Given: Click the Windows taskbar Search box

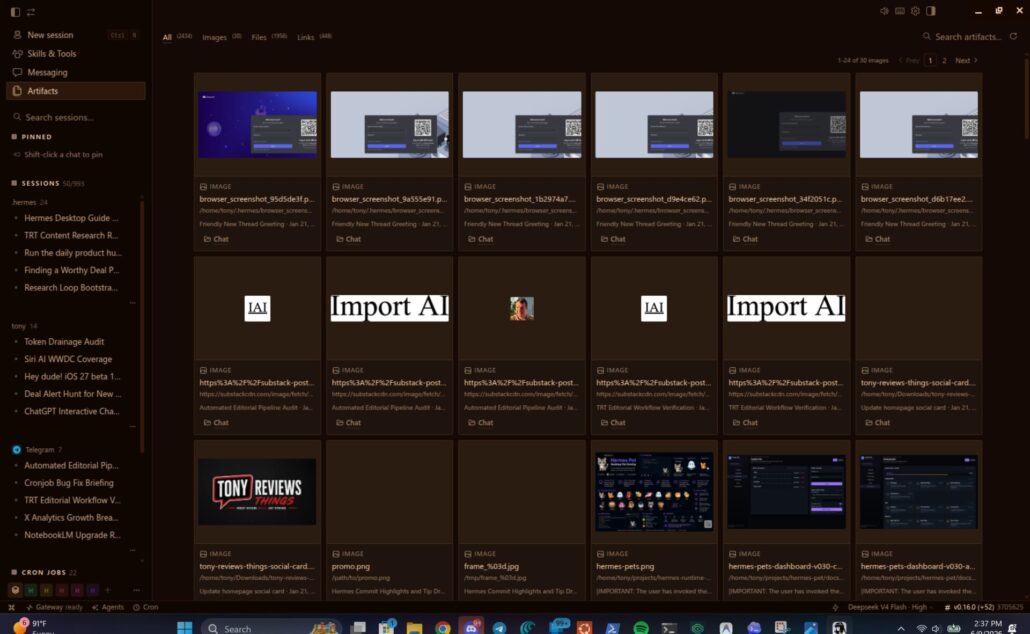Looking at the screenshot, I should [271, 628].
